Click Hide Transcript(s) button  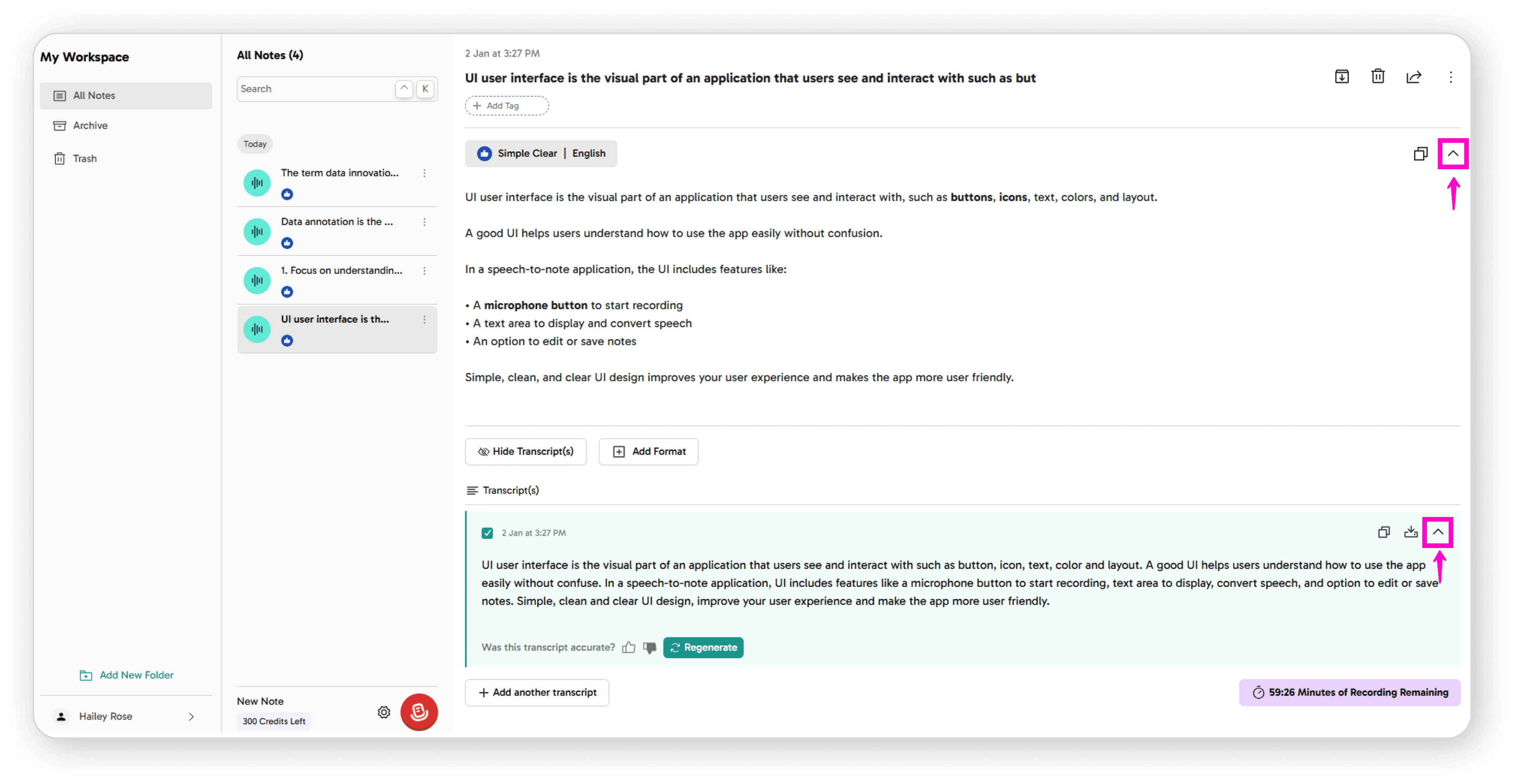[525, 451]
